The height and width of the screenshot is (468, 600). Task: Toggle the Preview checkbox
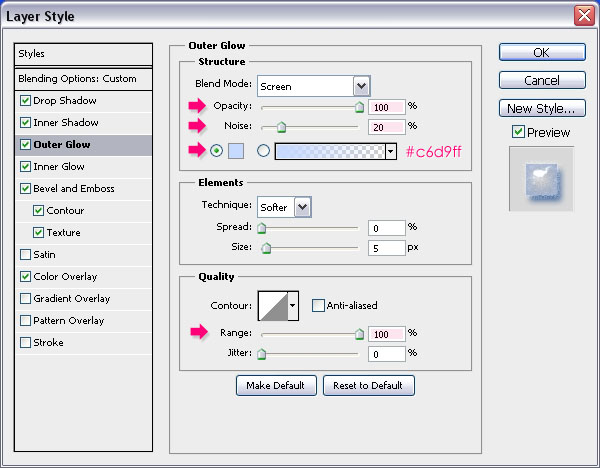(x=518, y=132)
